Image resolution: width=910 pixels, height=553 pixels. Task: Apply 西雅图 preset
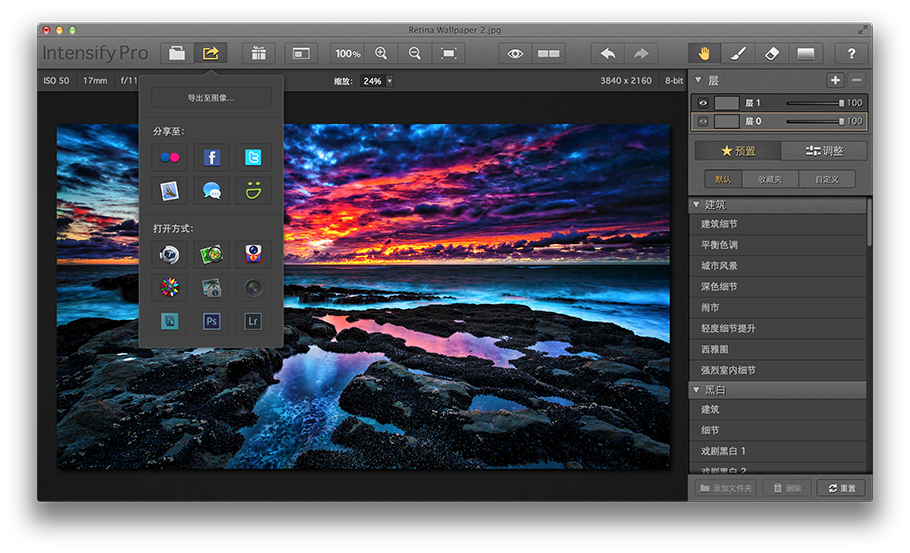click(778, 349)
